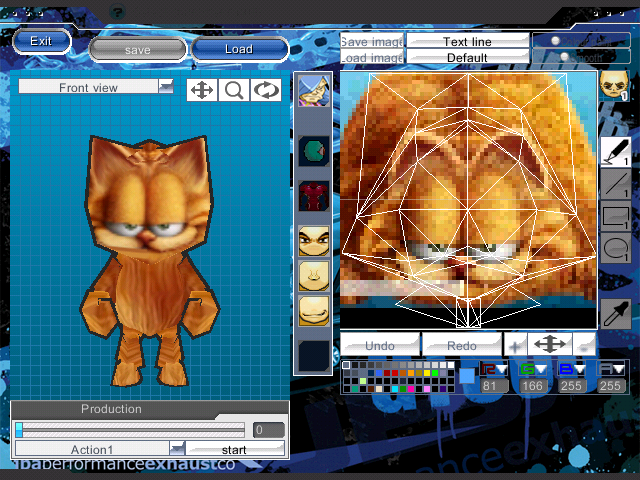This screenshot has height=480, width=640.
Task: Start the Action1 animation playback
Action: pos(235,449)
